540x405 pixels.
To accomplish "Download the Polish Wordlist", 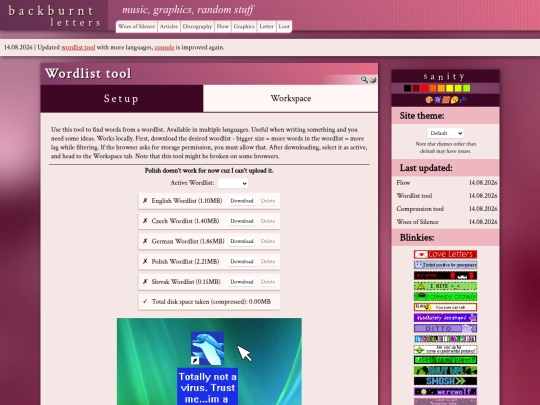I will click(242, 261).
